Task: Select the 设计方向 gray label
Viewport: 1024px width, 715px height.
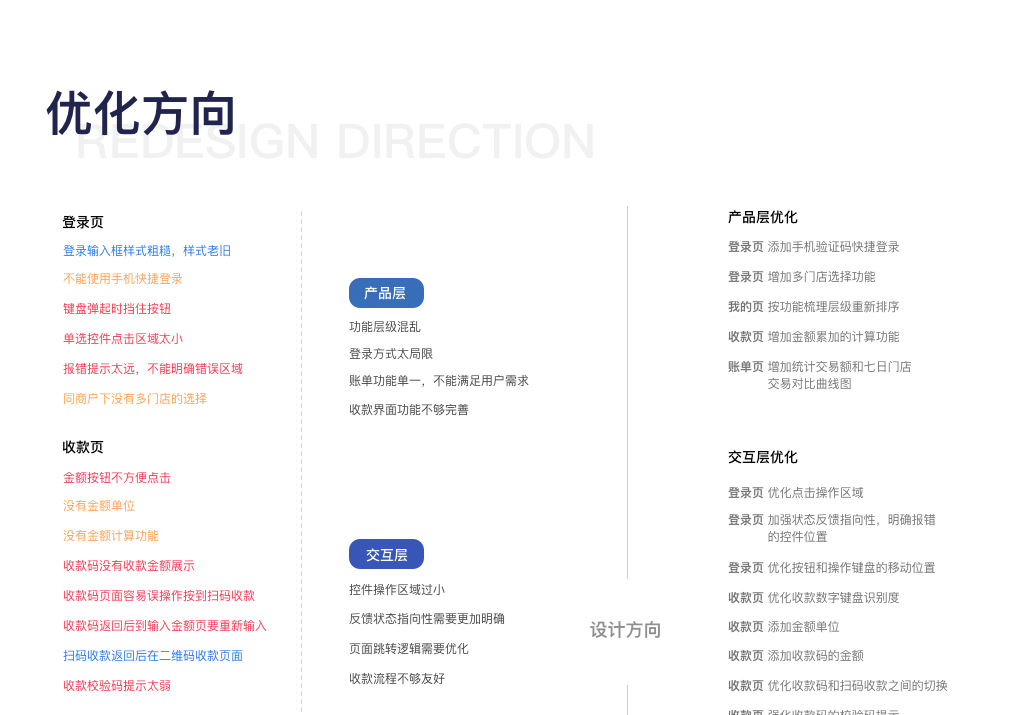Action: [625, 630]
